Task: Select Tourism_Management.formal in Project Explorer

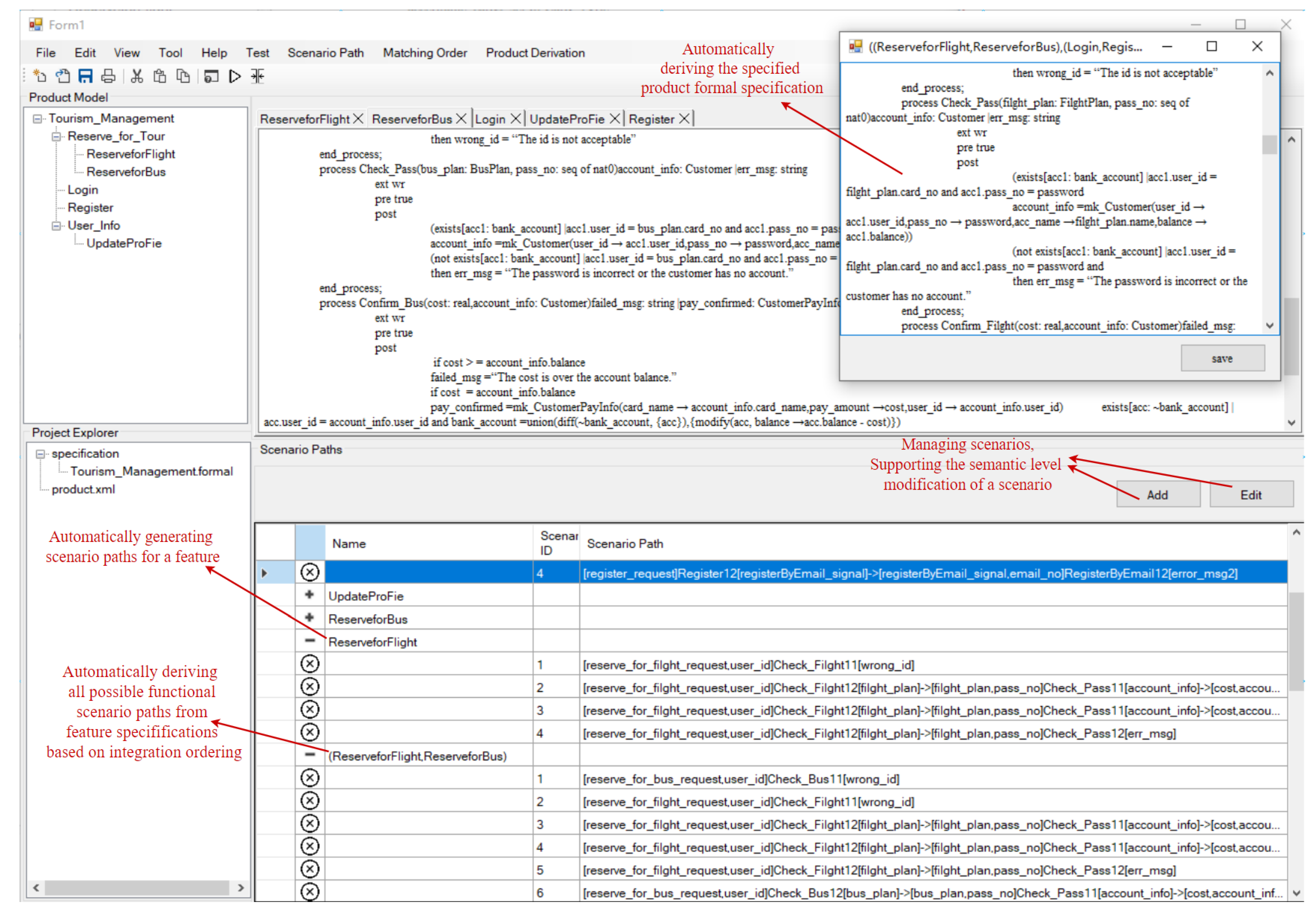Action: [x=151, y=471]
